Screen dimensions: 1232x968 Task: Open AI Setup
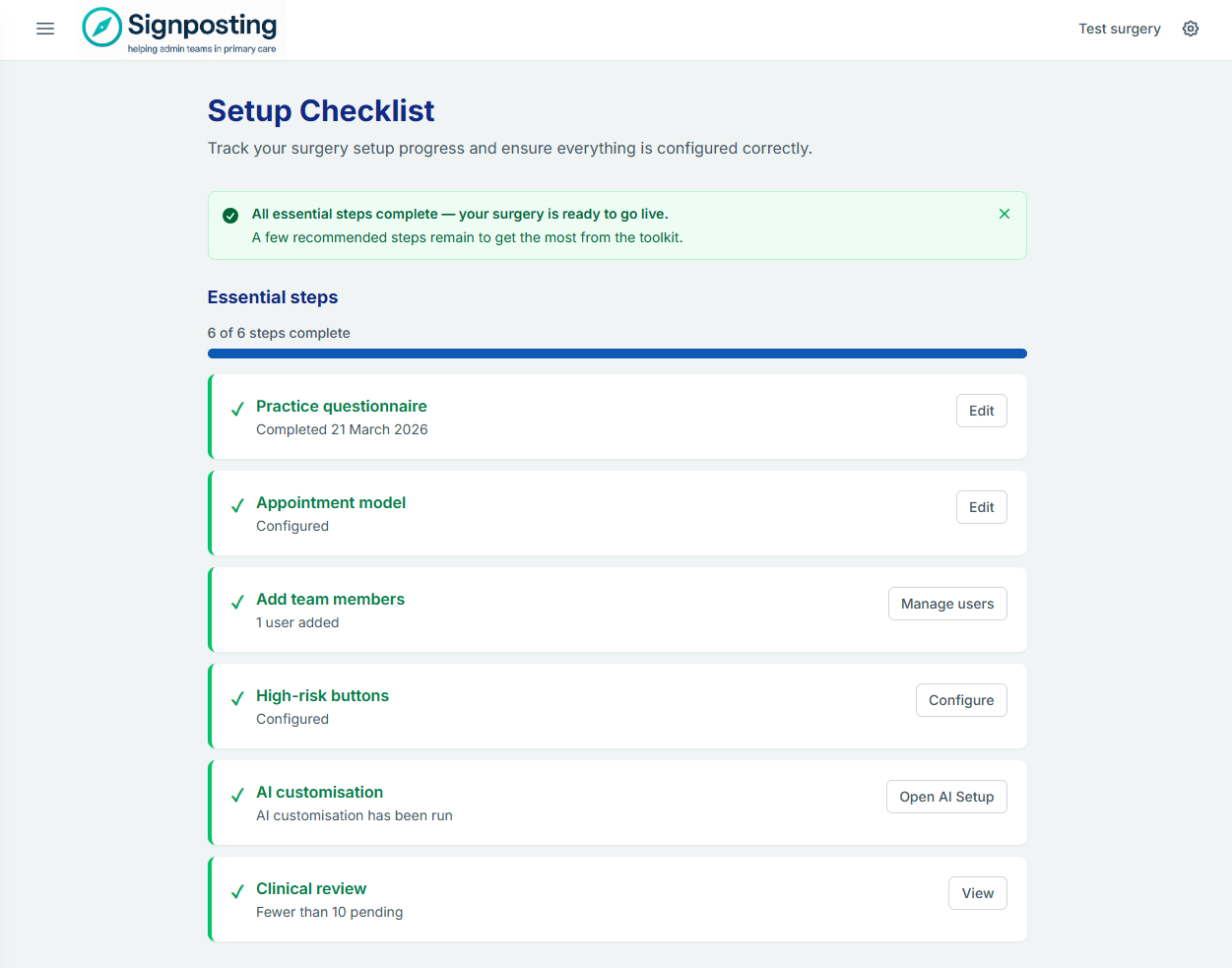[x=945, y=797]
